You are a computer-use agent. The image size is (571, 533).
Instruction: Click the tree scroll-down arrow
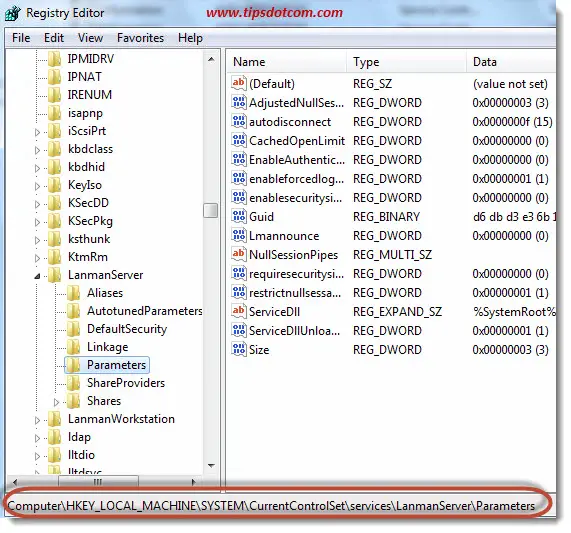click(211, 466)
